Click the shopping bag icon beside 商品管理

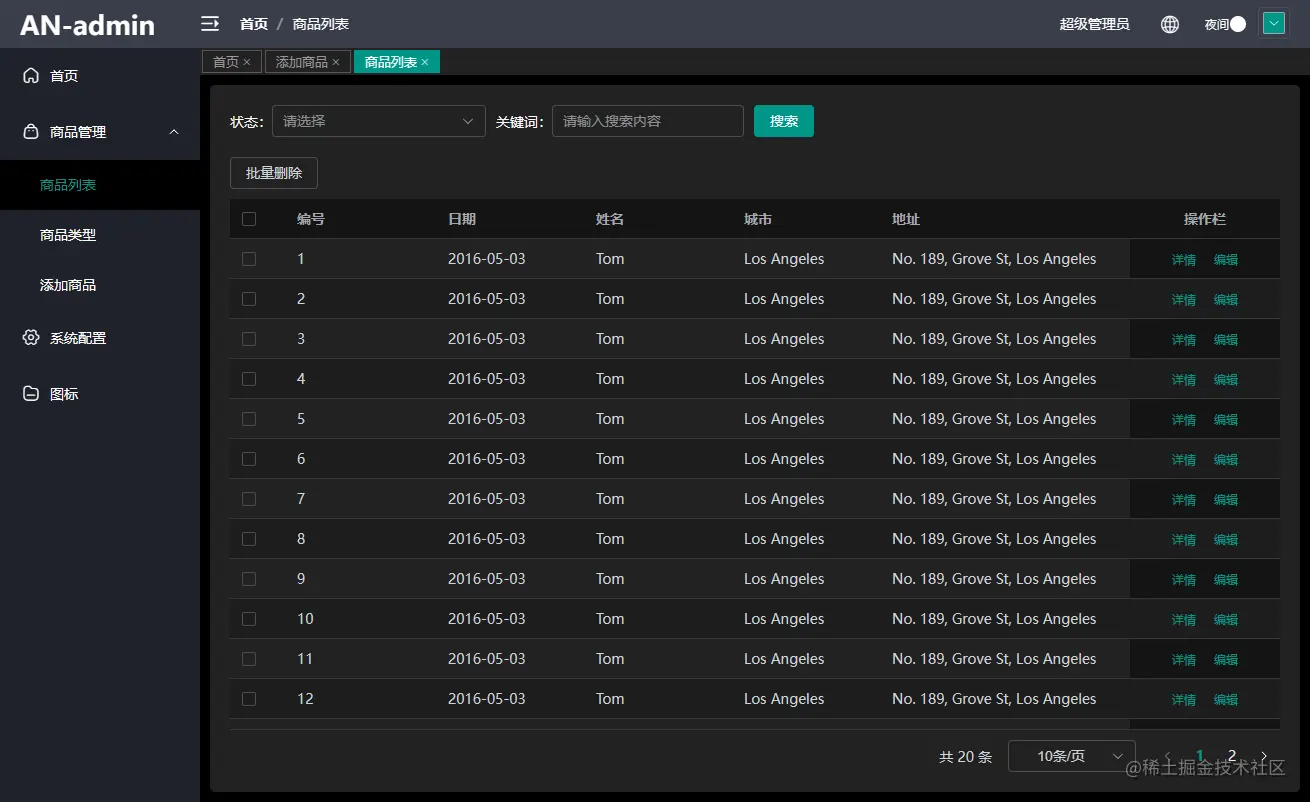click(x=31, y=132)
